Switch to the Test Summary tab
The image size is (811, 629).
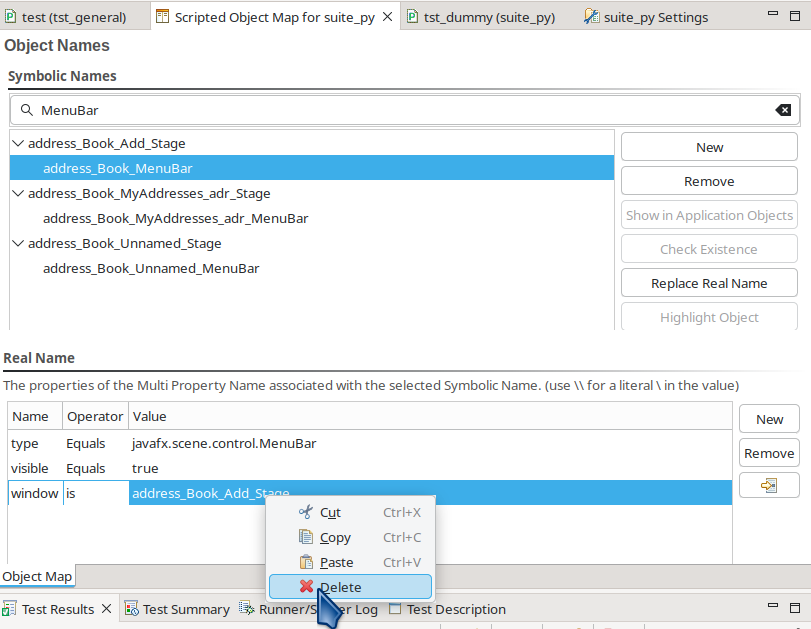point(185,609)
